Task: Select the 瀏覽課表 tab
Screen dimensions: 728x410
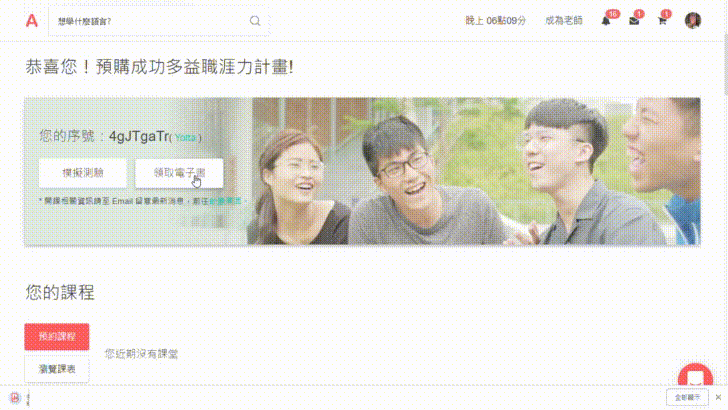Action: [57, 369]
